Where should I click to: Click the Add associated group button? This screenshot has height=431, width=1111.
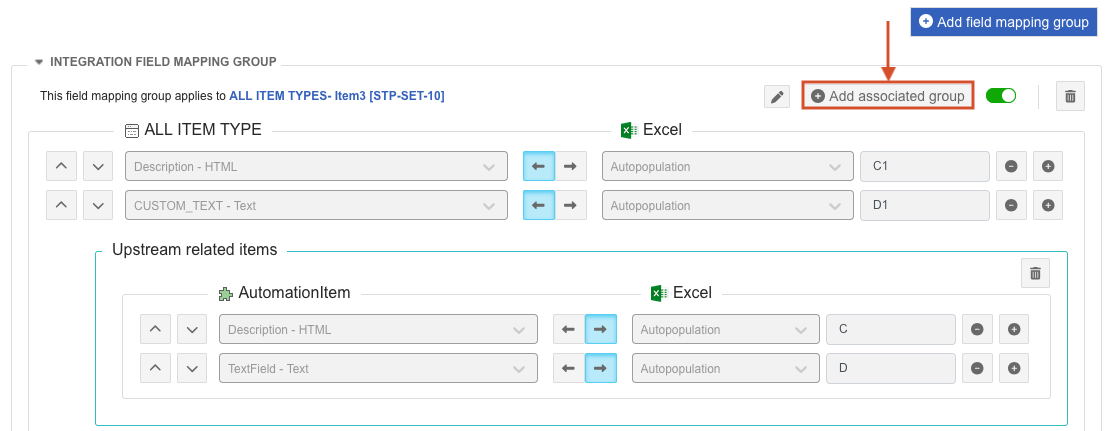pos(887,96)
